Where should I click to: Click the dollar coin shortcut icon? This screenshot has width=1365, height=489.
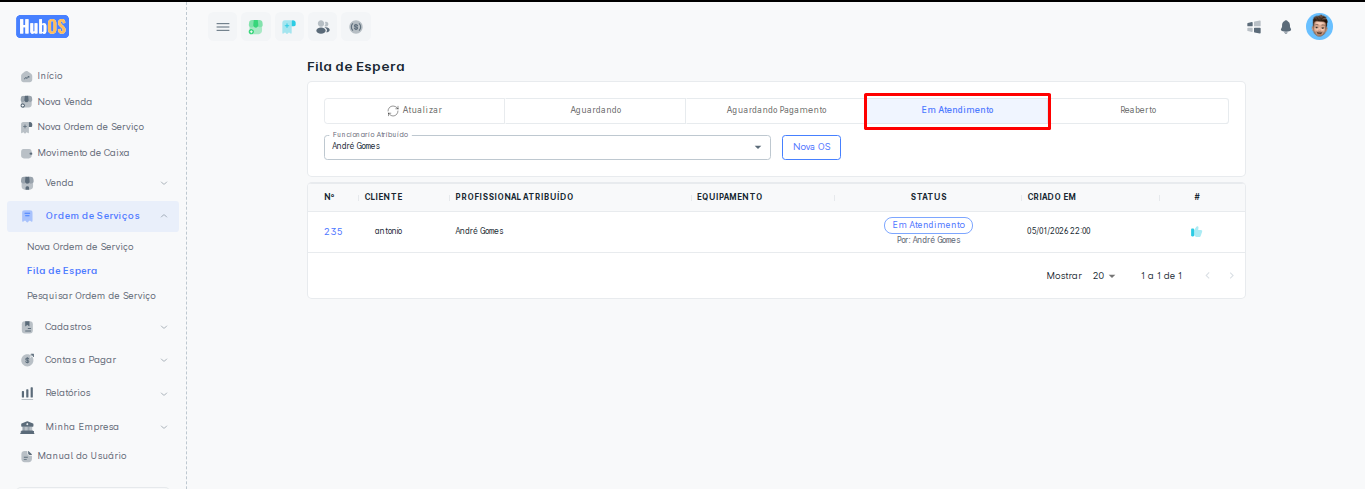(x=355, y=27)
